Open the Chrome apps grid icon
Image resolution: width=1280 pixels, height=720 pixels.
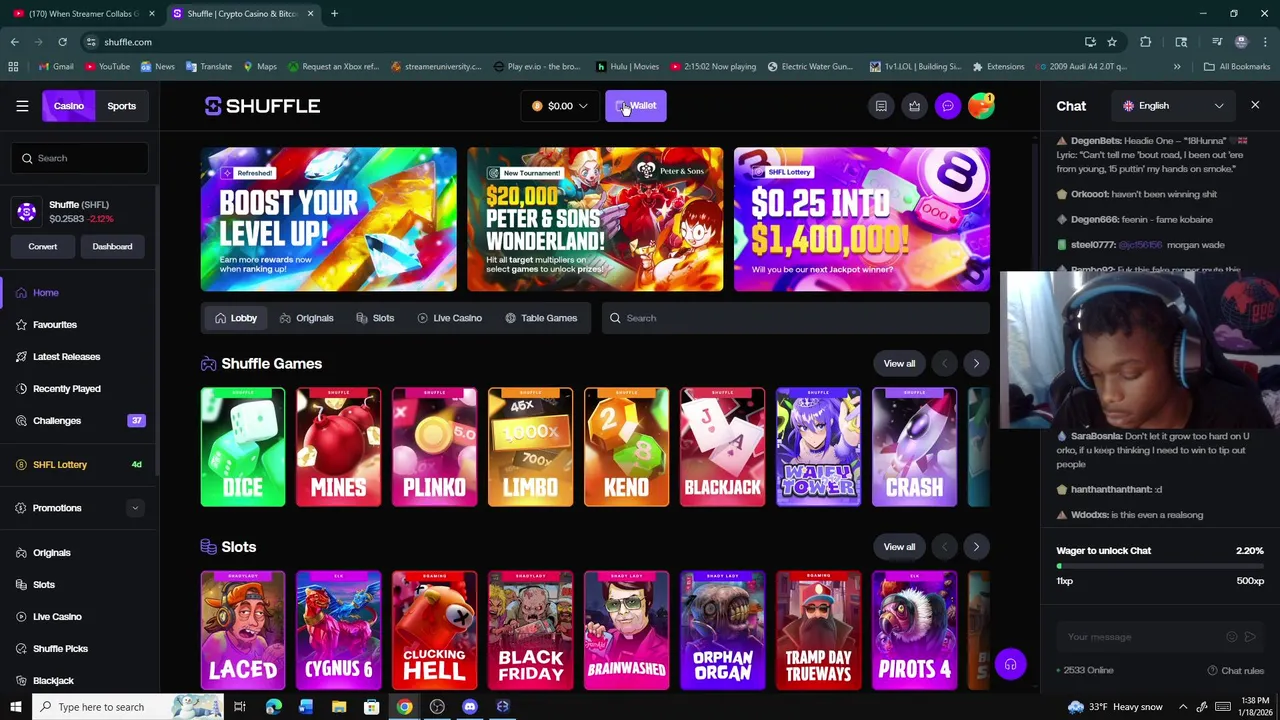coord(13,66)
